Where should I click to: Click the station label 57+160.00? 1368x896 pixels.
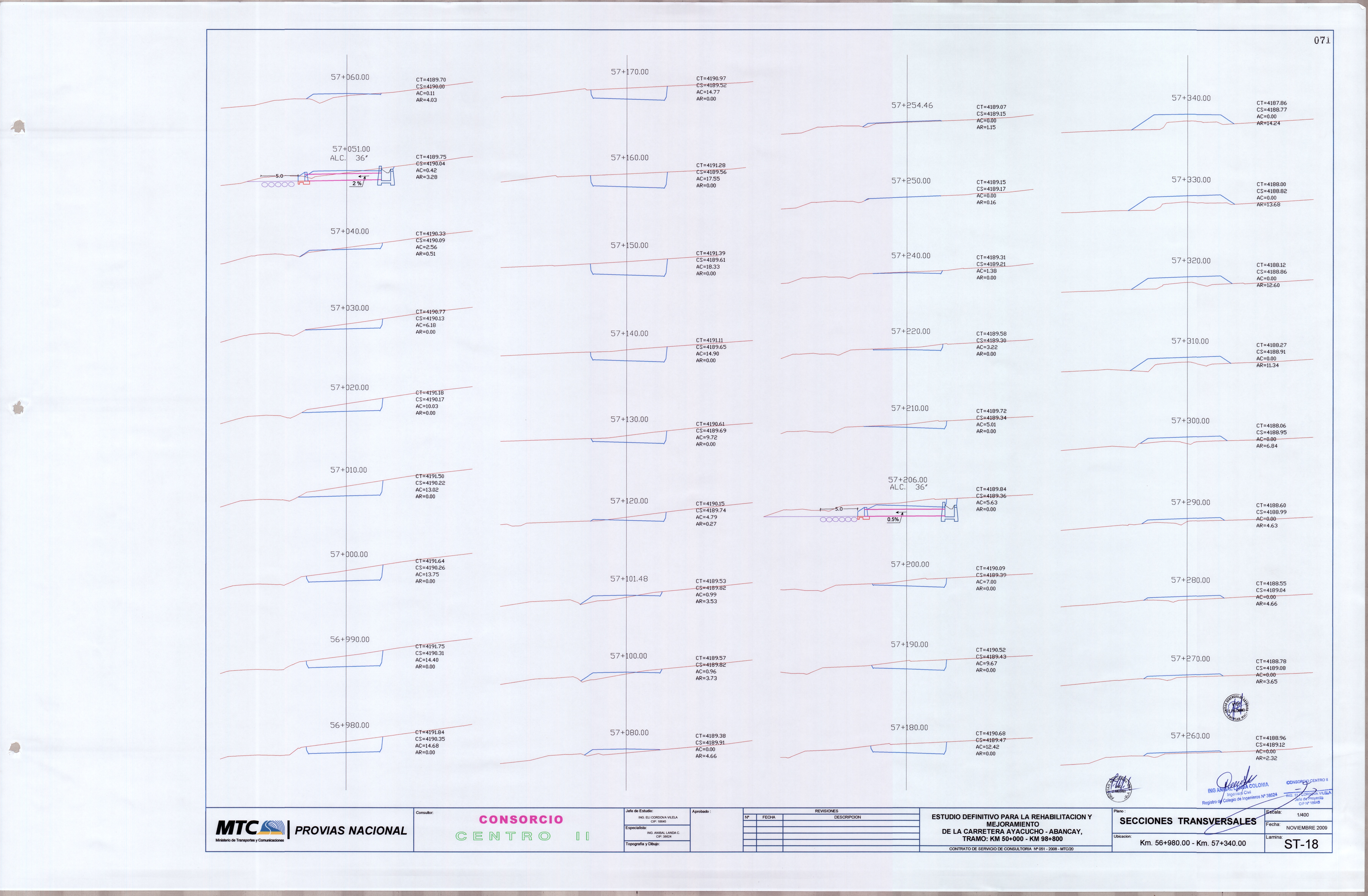tap(629, 158)
